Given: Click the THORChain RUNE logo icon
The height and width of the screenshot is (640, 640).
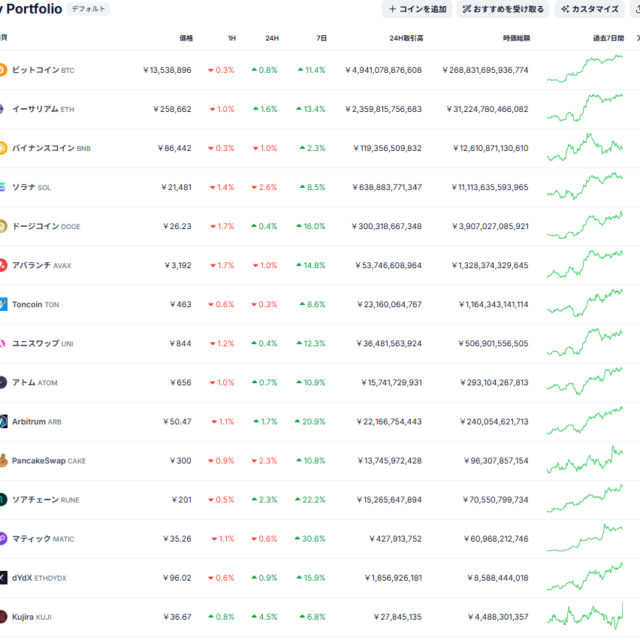Looking at the screenshot, I should tap(3, 500).
